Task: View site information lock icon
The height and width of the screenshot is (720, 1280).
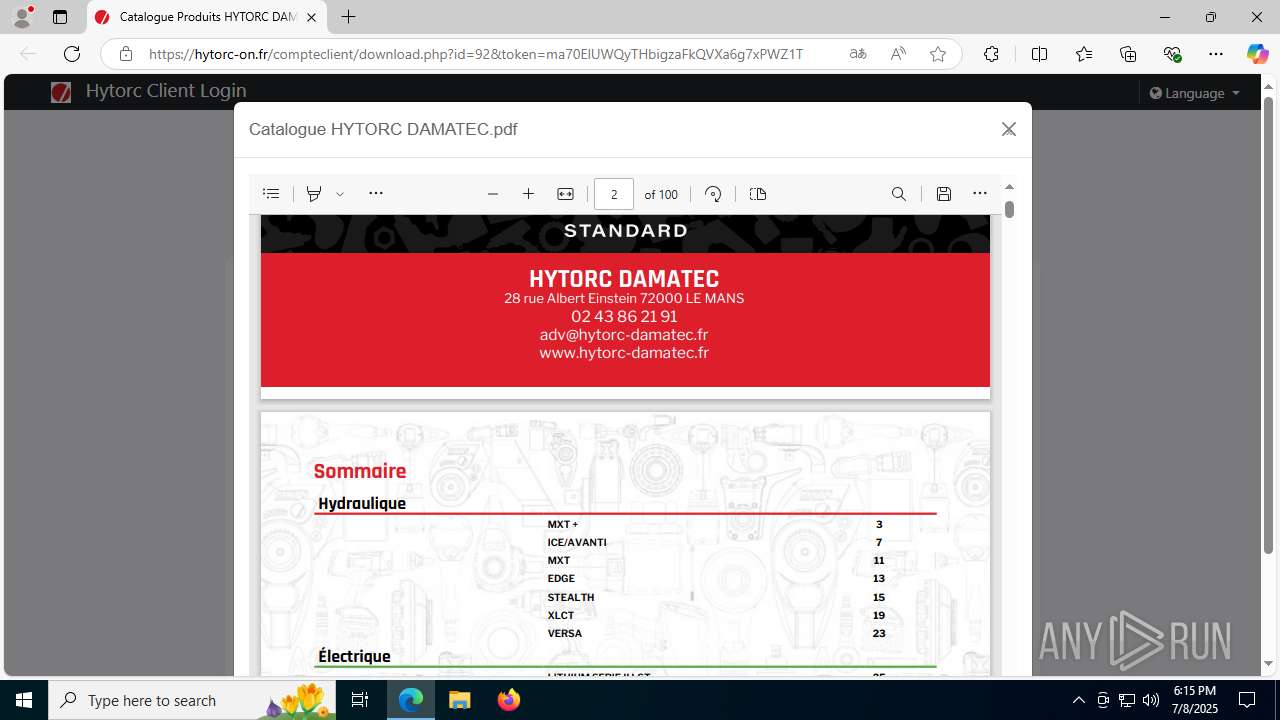Action: [125, 54]
